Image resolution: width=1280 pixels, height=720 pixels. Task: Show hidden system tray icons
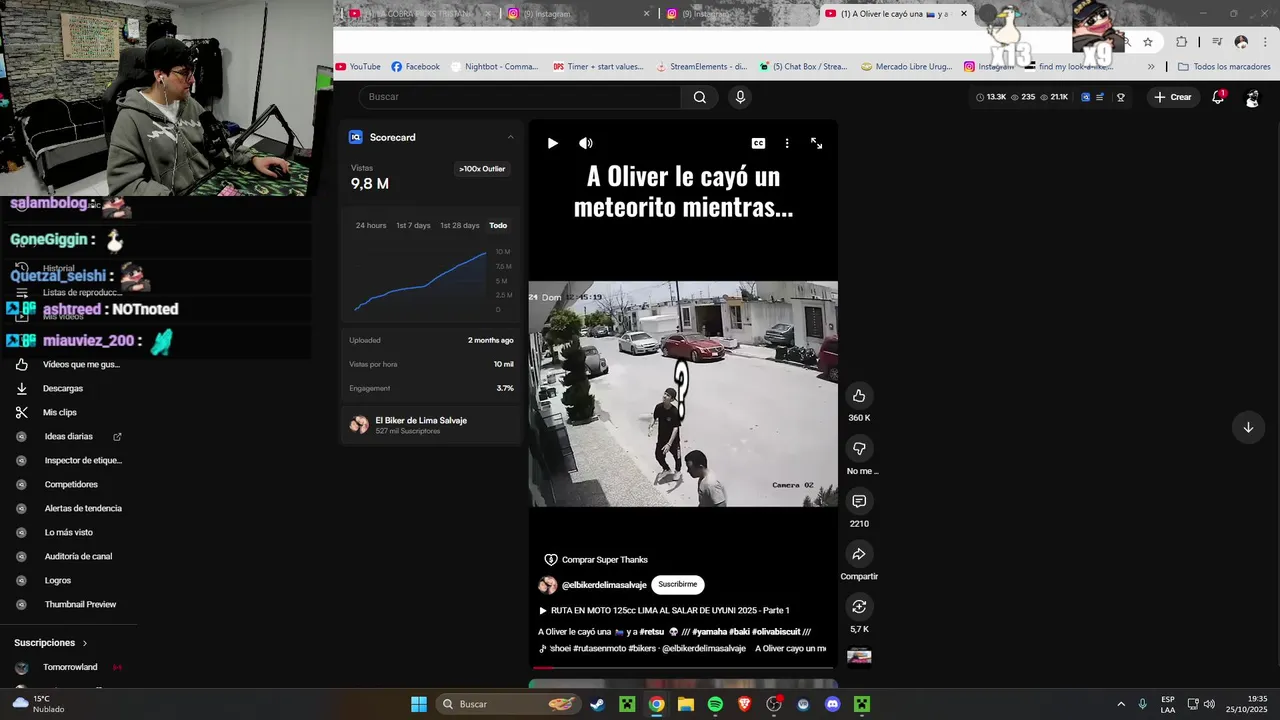click(1121, 704)
